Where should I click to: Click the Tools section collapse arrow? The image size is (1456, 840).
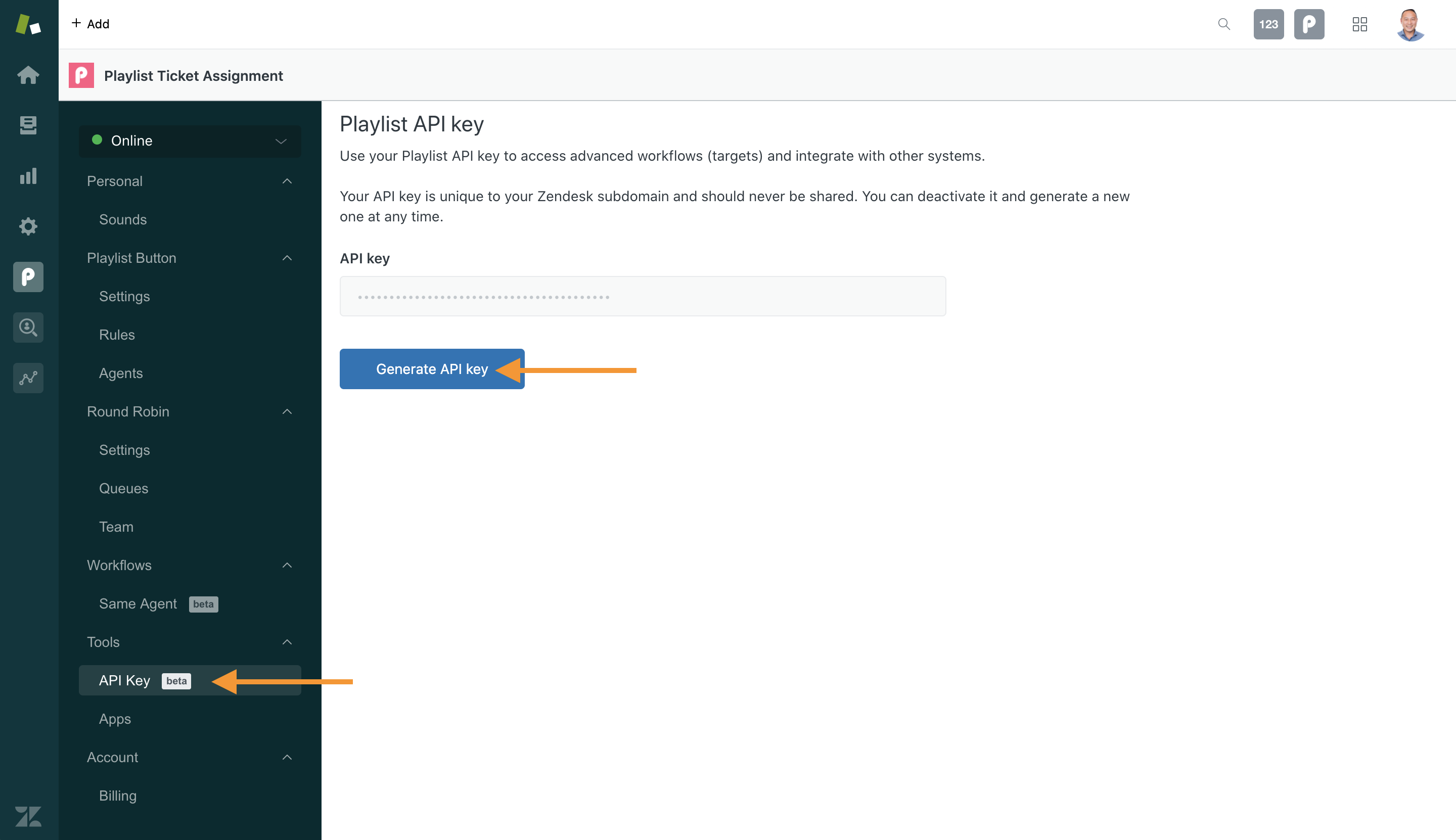coord(286,642)
